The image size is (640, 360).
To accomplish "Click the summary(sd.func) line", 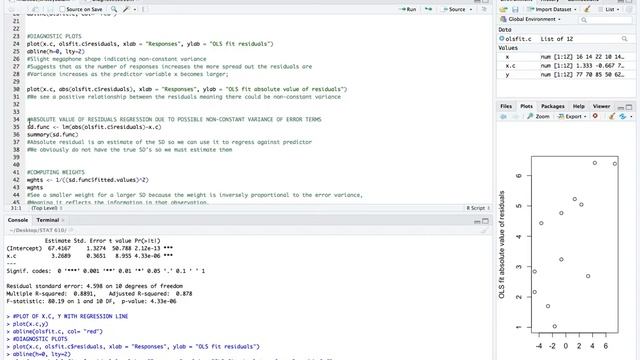I will 53,135.
